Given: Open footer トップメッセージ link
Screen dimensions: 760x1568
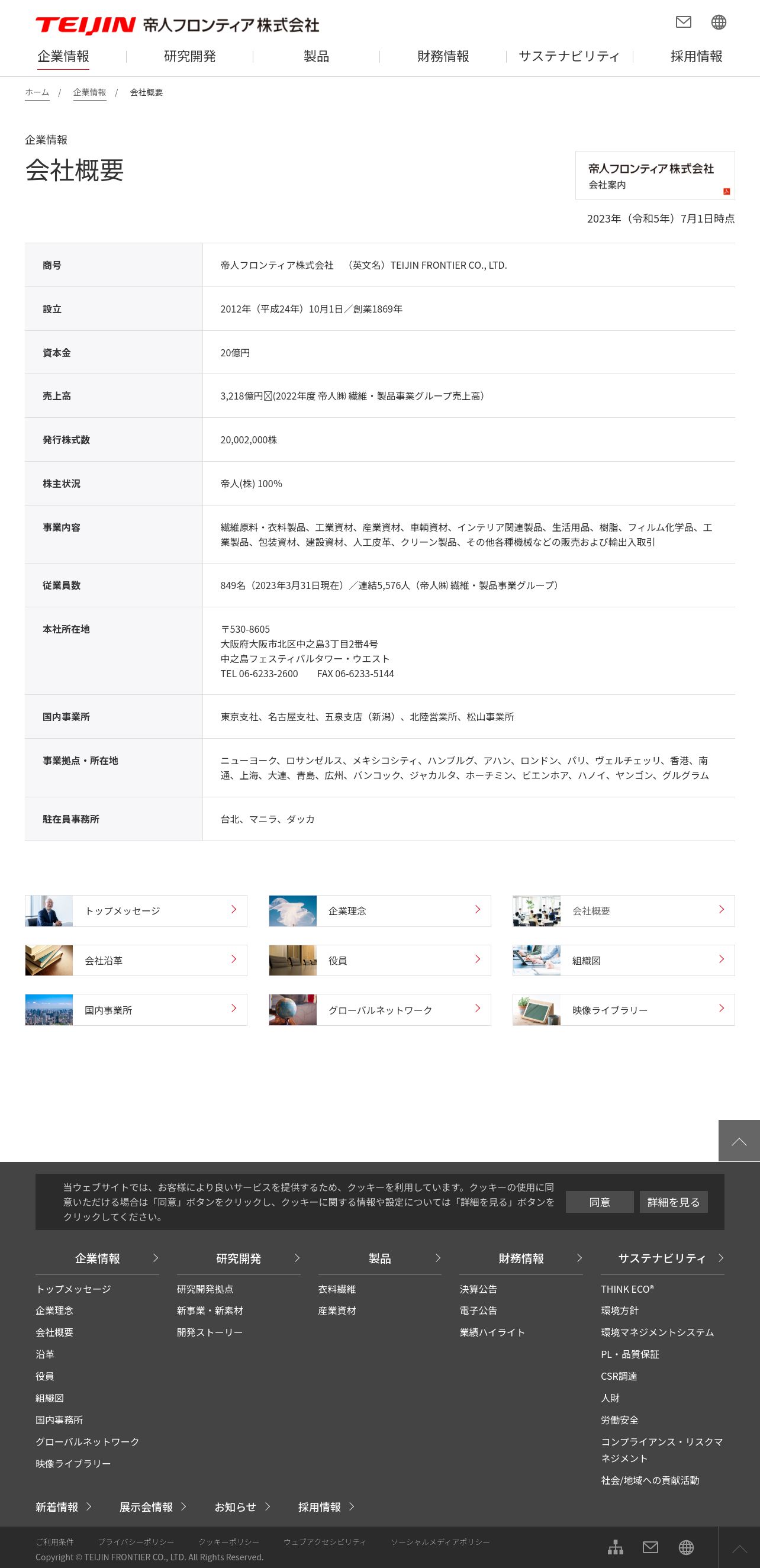Looking at the screenshot, I should (73, 1289).
